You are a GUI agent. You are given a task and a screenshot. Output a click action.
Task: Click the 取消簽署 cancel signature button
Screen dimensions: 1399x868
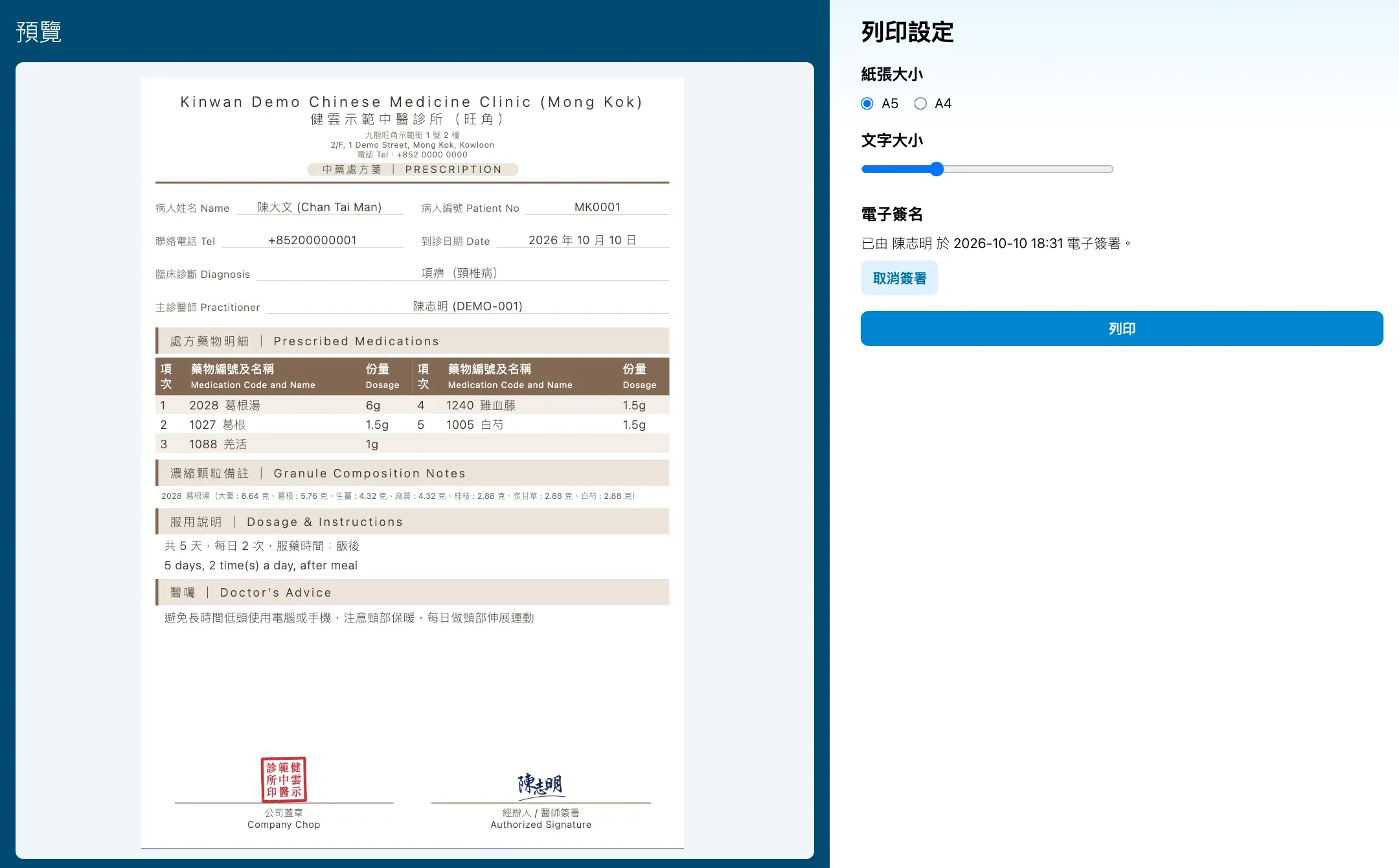(899, 278)
